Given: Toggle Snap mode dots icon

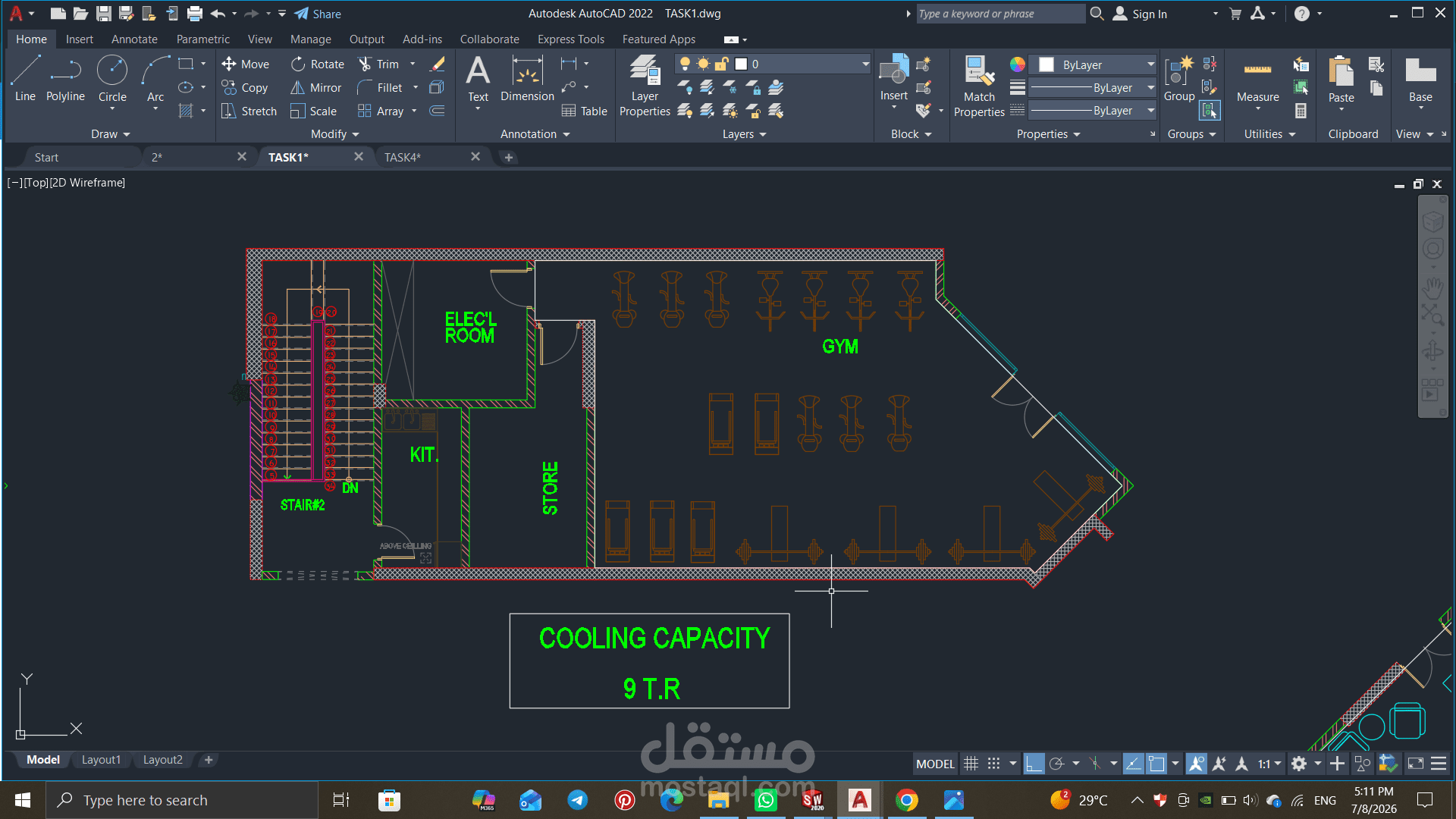Looking at the screenshot, I should pos(993,764).
